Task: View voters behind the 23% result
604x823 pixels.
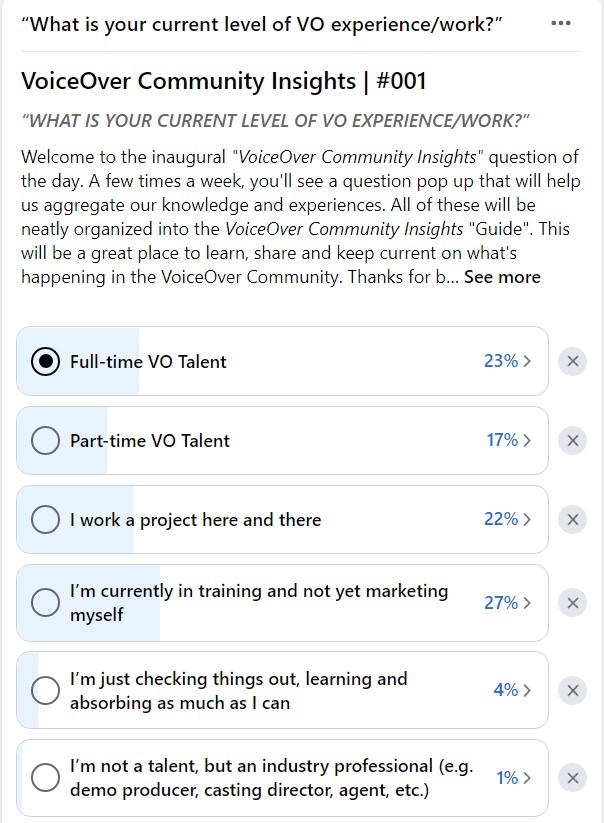Action: [507, 361]
